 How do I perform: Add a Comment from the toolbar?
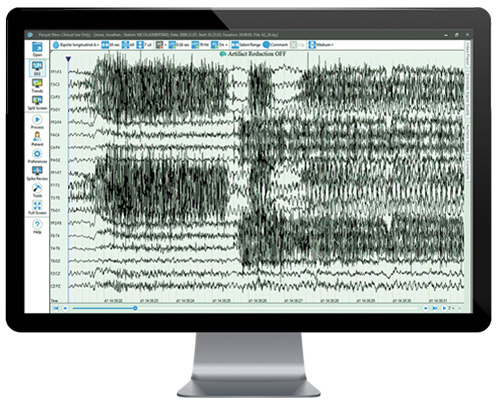(275, 45)
